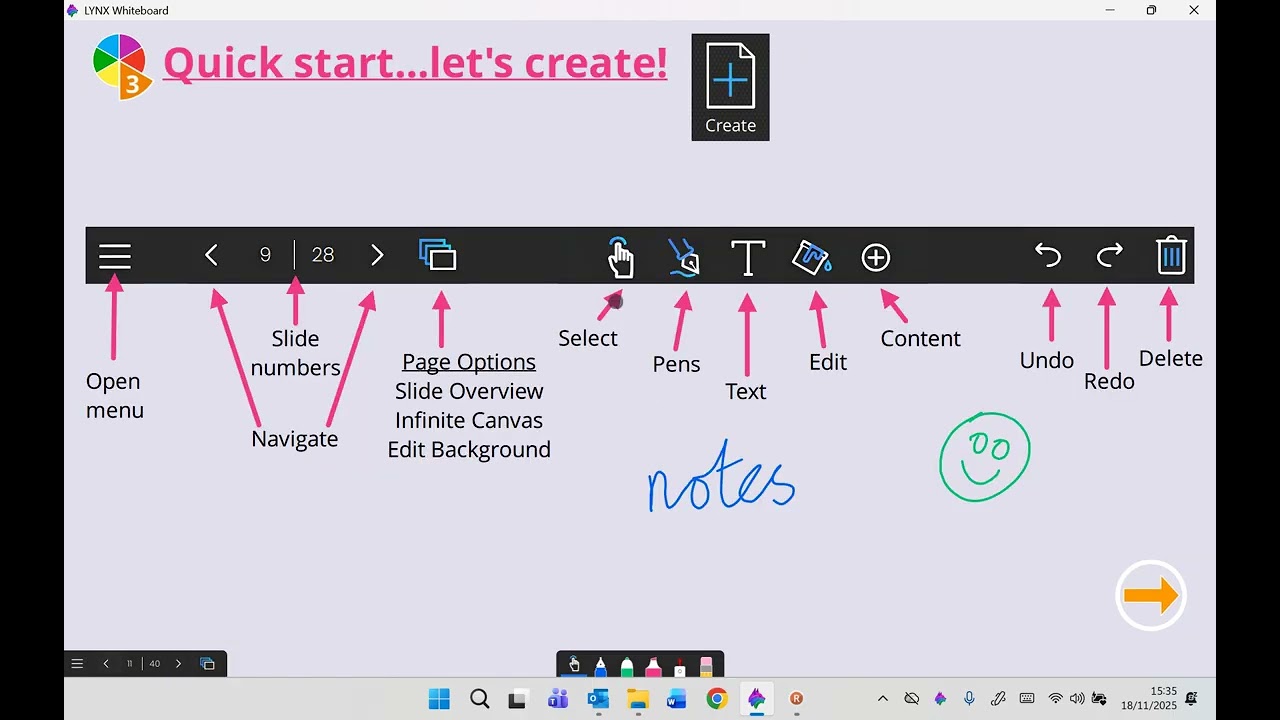
Task: Click the Quick start title link
Action: [415, 62]
